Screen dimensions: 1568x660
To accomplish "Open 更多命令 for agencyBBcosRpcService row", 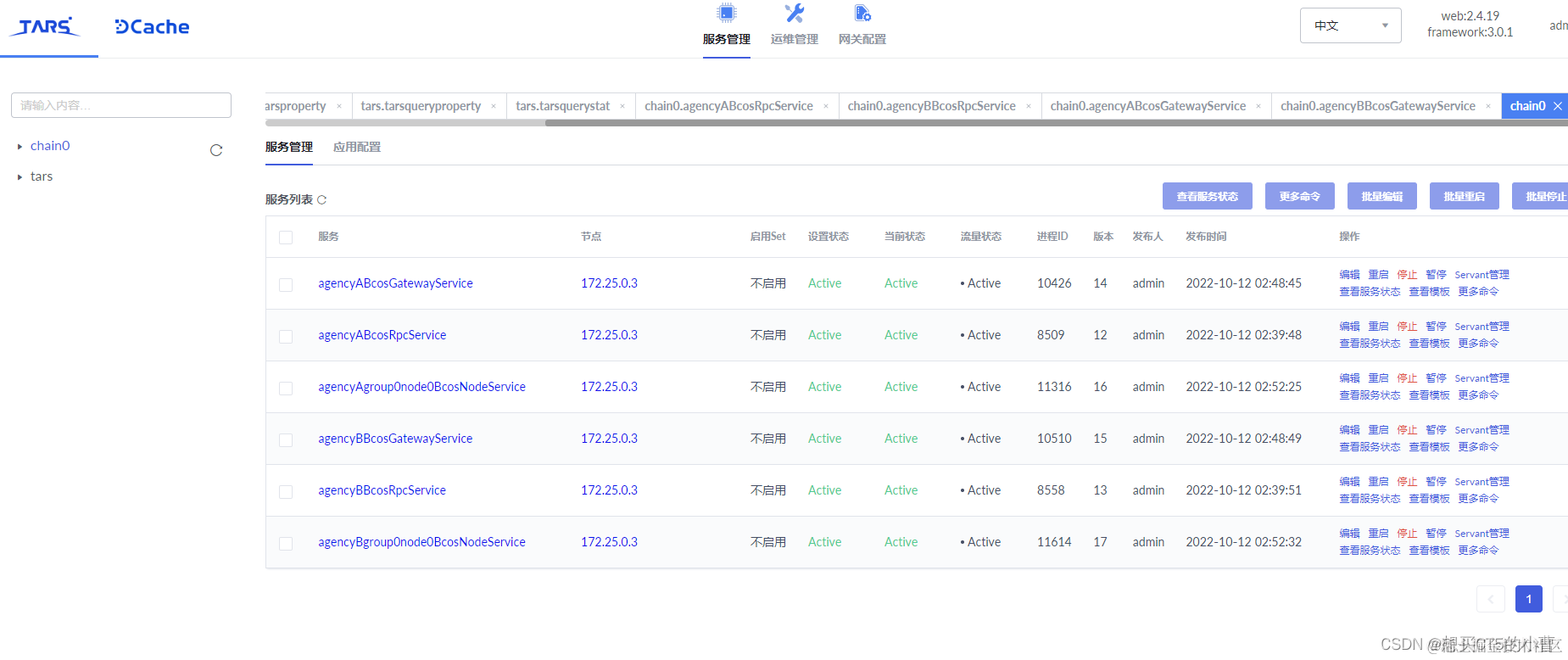I will click(1478, 499).
